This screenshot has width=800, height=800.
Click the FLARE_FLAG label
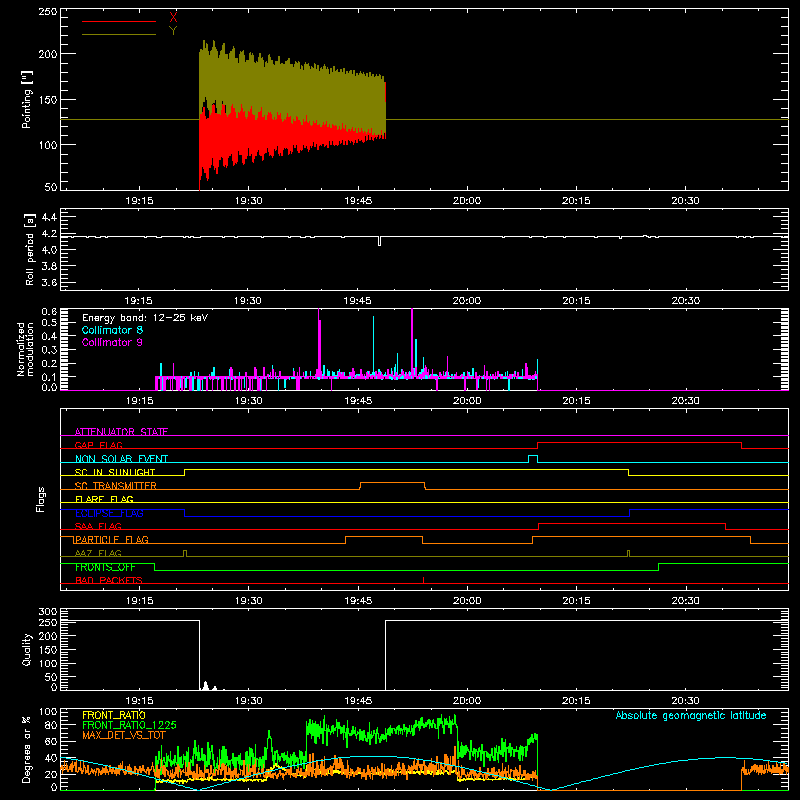click(104, 499)
